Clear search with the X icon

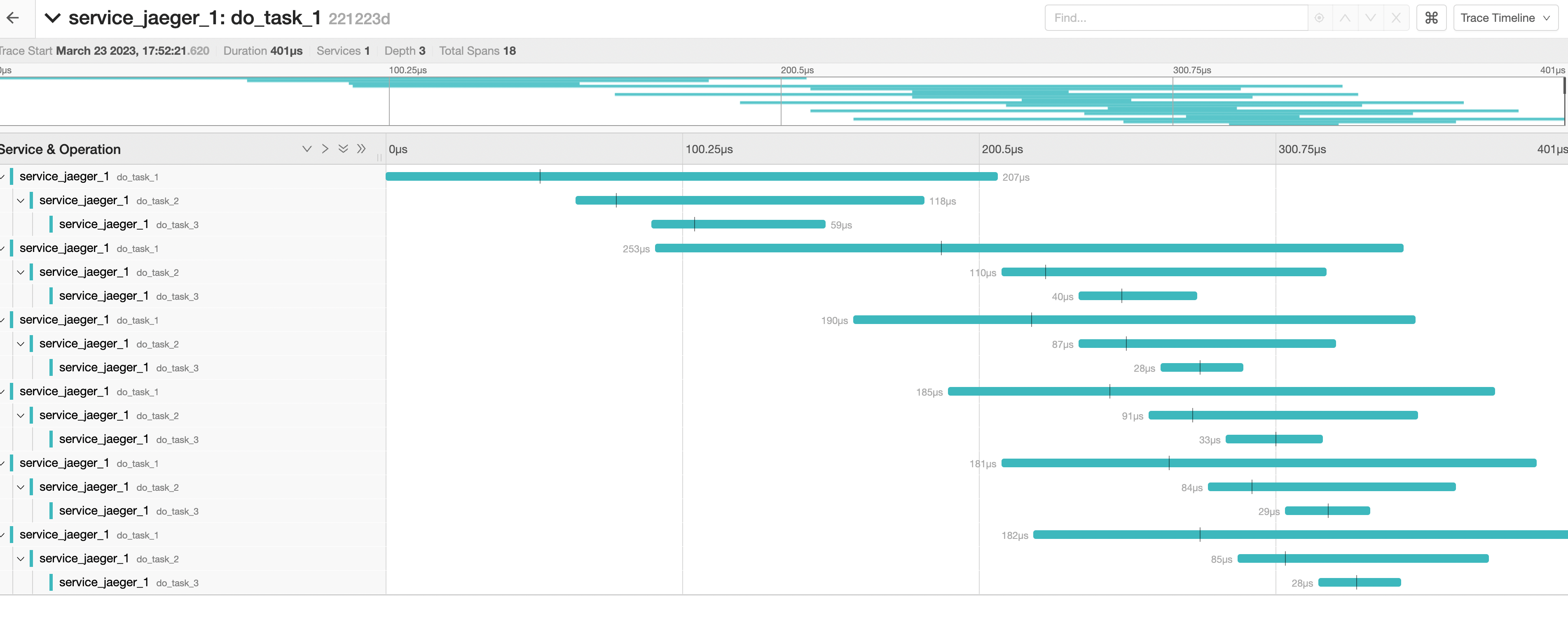1396,18
